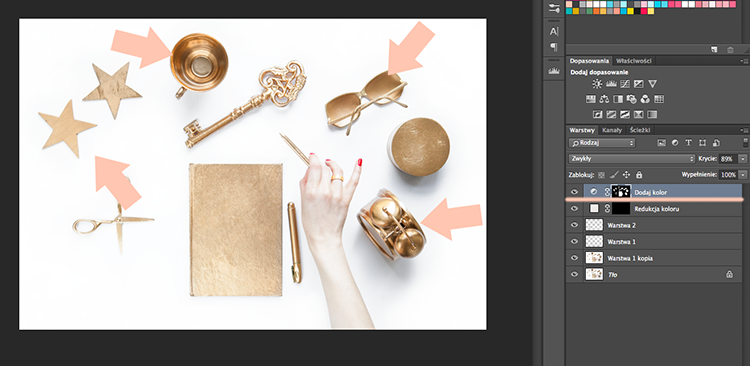Open the Paragraph panel icon
This screenshot has height=366, width=750.
click(554, 47)
